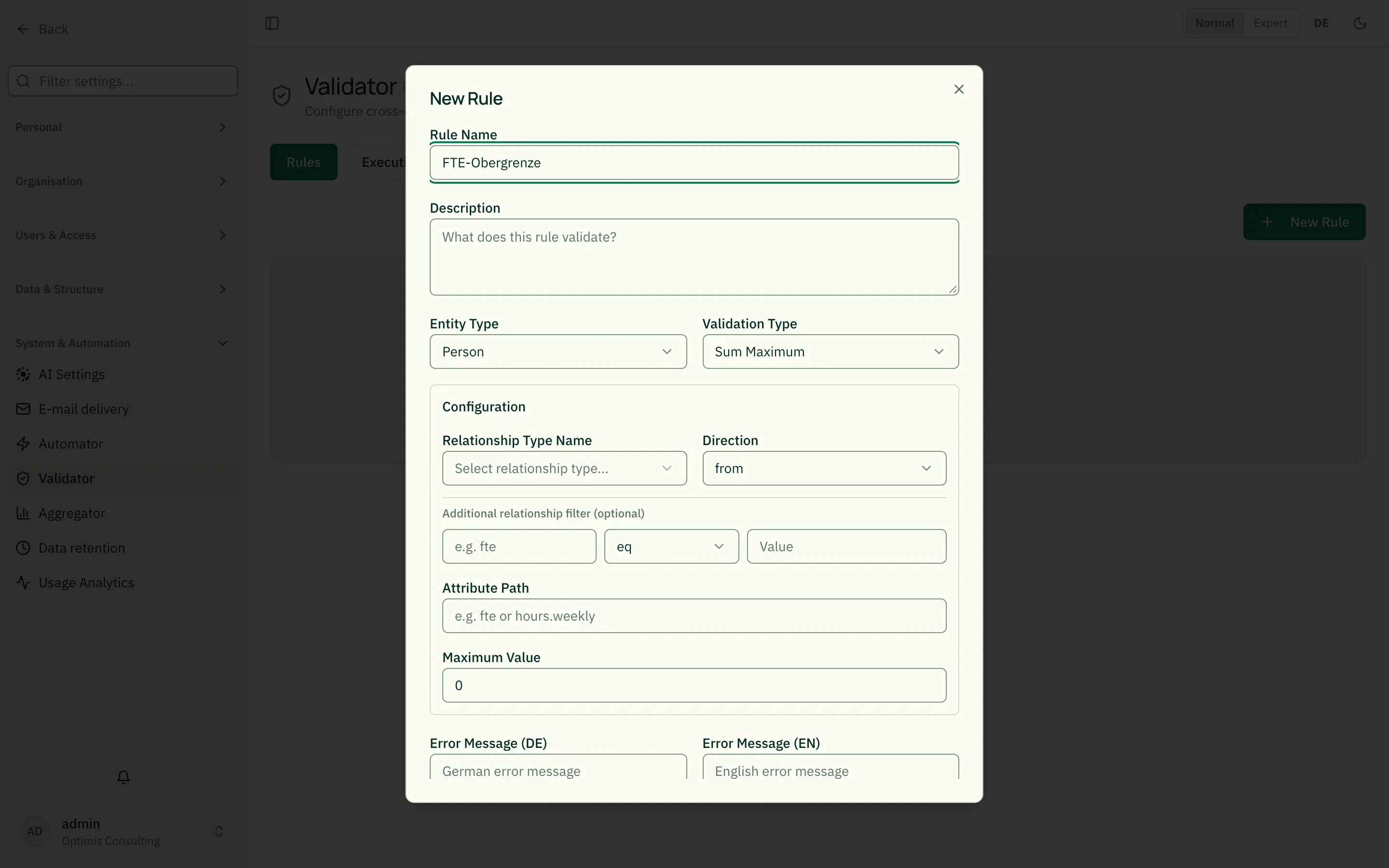This screenshot has width=1389, height=868.
Task: Click the notification bell icon
Action: [123, 777]
